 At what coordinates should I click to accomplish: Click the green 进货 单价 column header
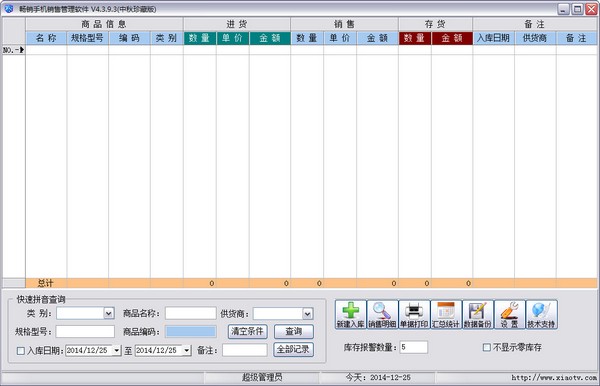(x=233, y=38)
